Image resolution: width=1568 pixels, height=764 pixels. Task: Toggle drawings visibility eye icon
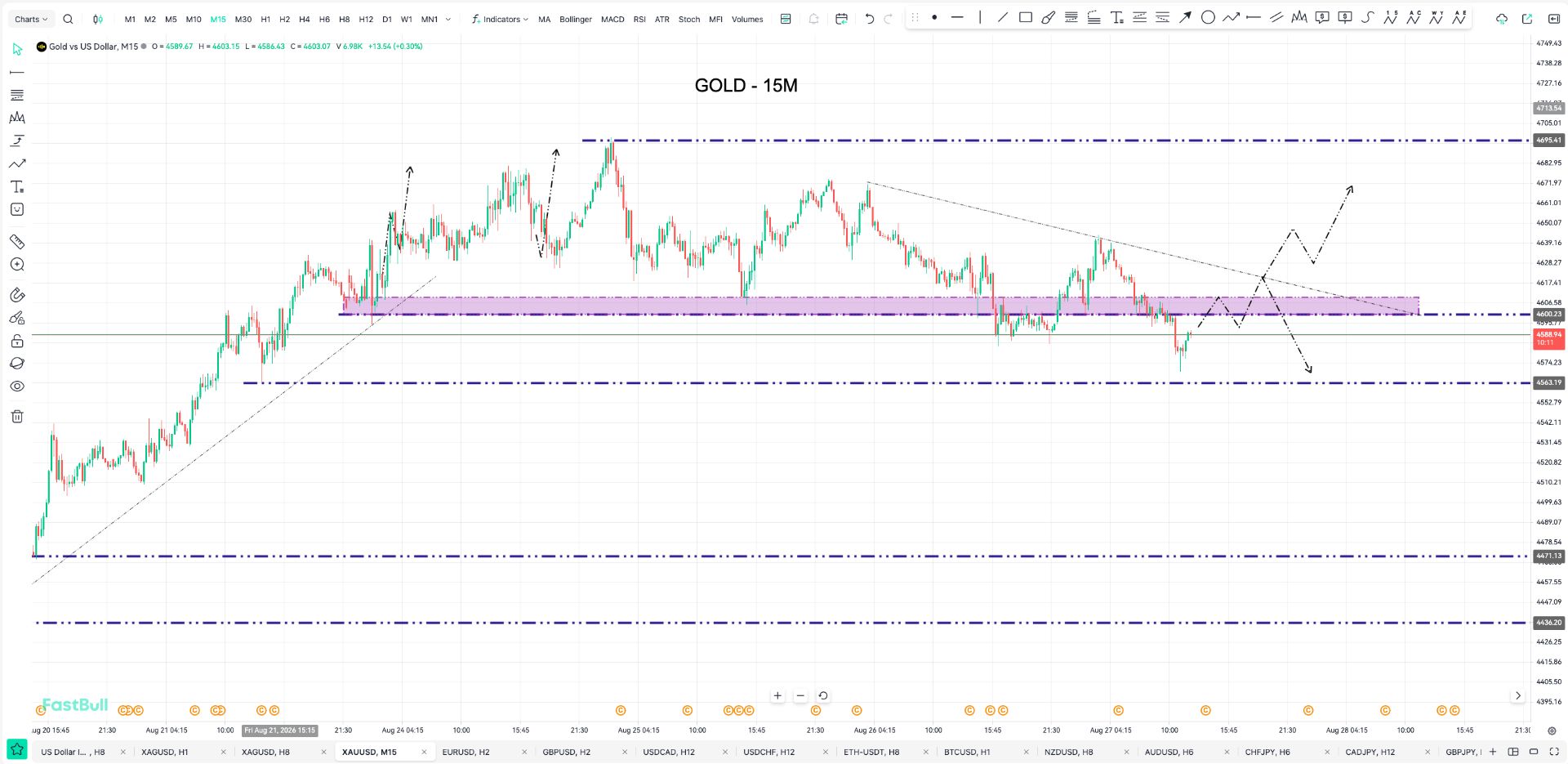point(17,386)
